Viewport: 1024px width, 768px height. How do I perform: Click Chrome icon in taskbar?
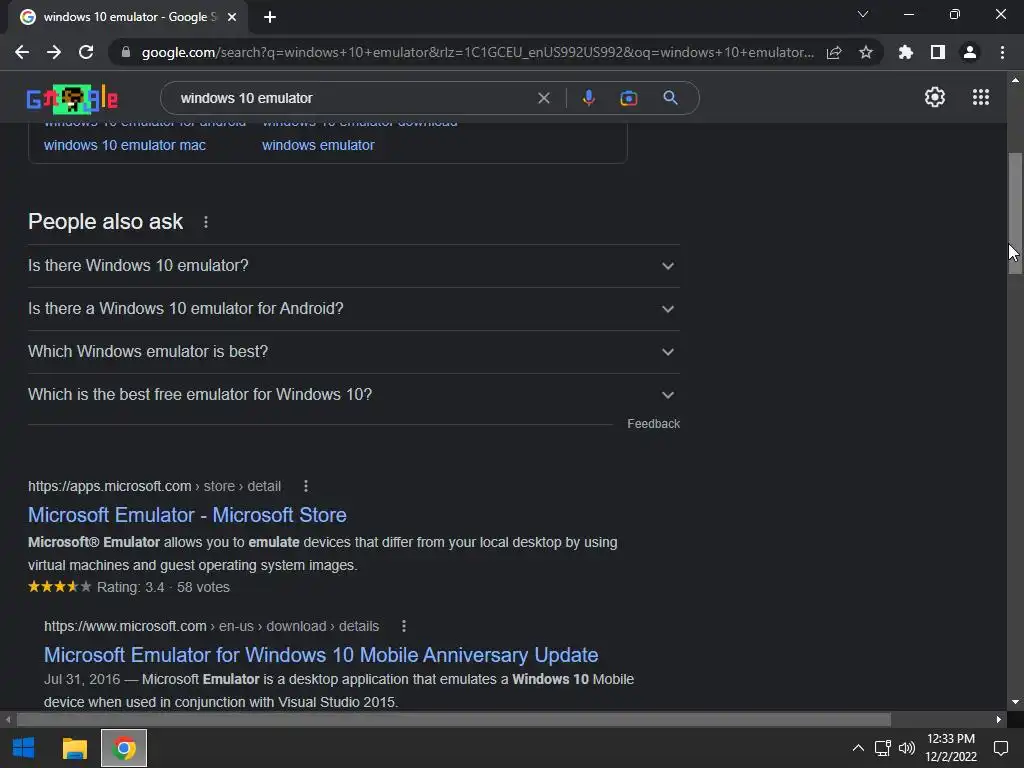(x=124, y=748)
